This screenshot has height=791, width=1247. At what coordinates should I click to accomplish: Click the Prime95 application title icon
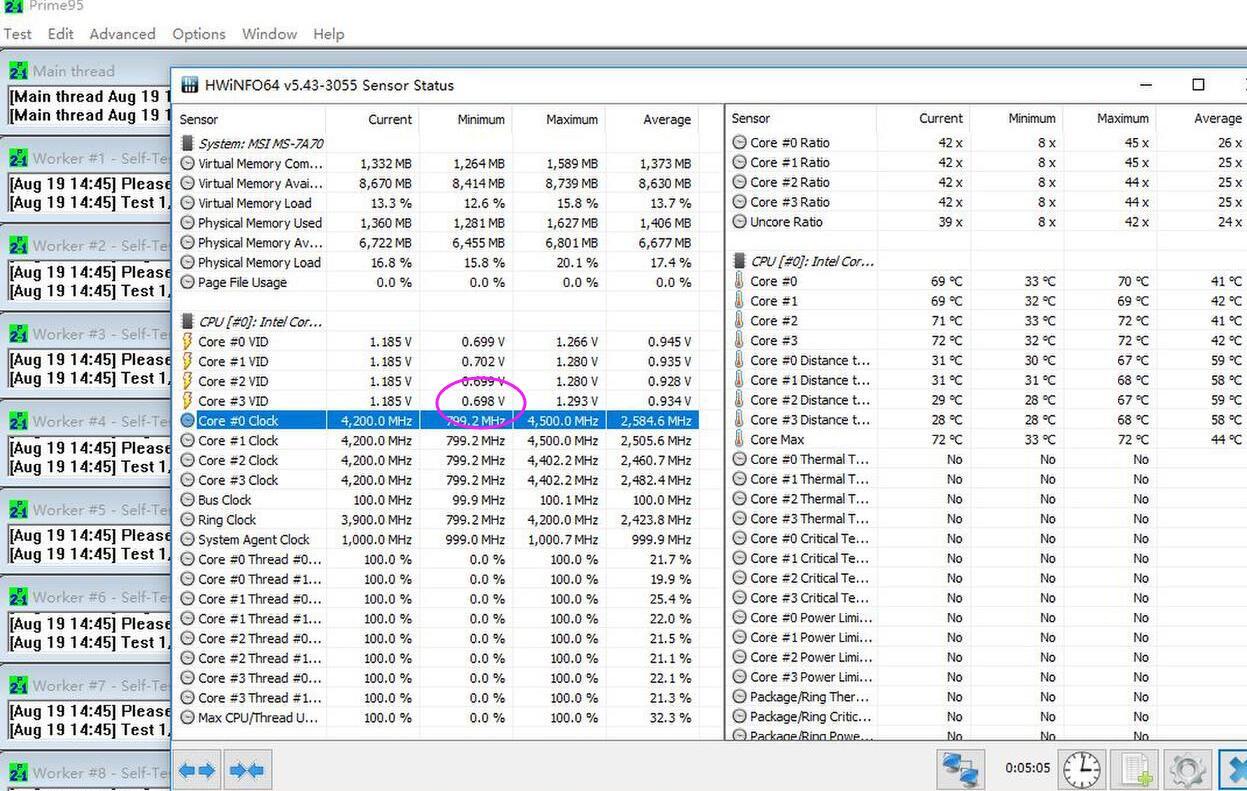(13, 6)
